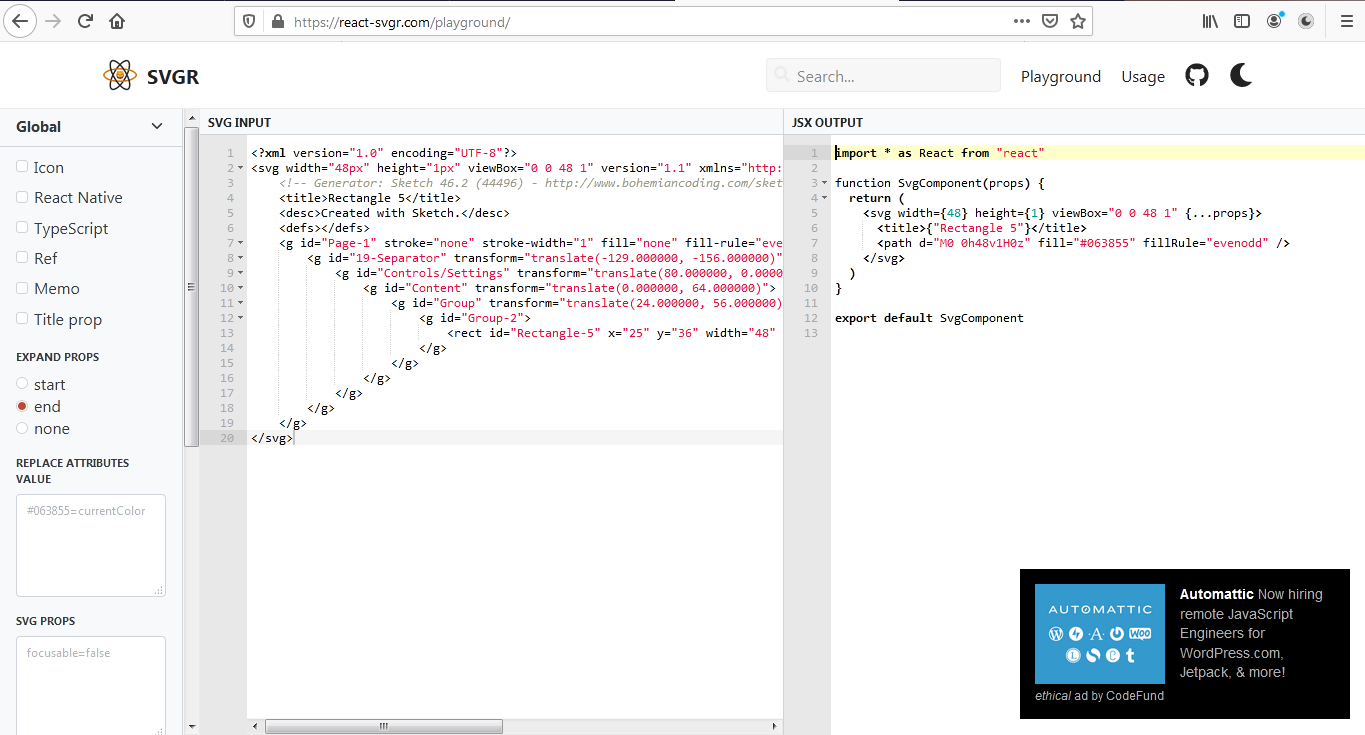The image size is (1365, 735).
Task: Select the none expand props radio
Action: point(22,428)
